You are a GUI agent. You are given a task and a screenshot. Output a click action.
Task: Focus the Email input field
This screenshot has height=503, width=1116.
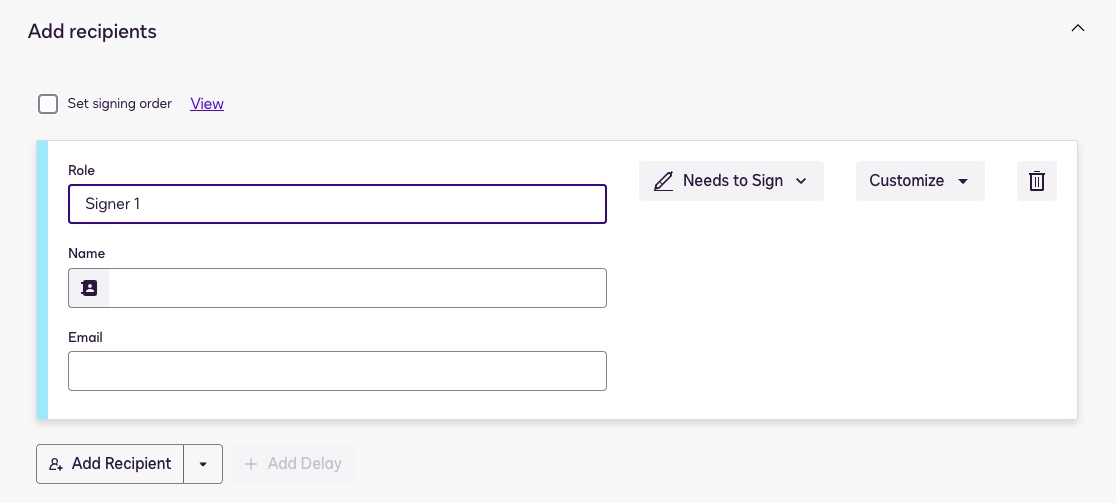coord(337,371)
